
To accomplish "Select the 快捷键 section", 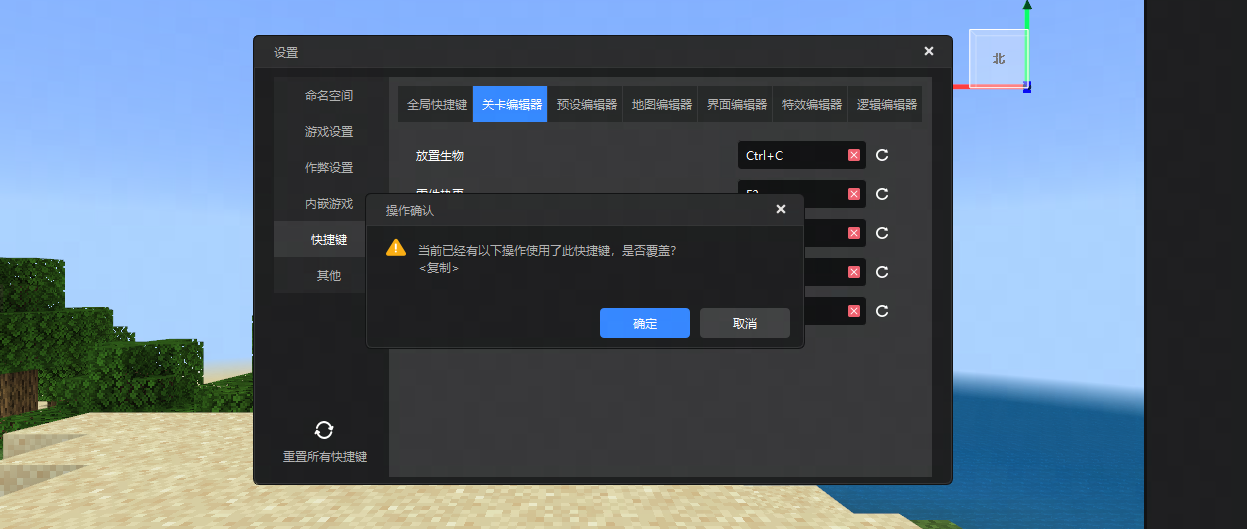I will click(329, 240).
